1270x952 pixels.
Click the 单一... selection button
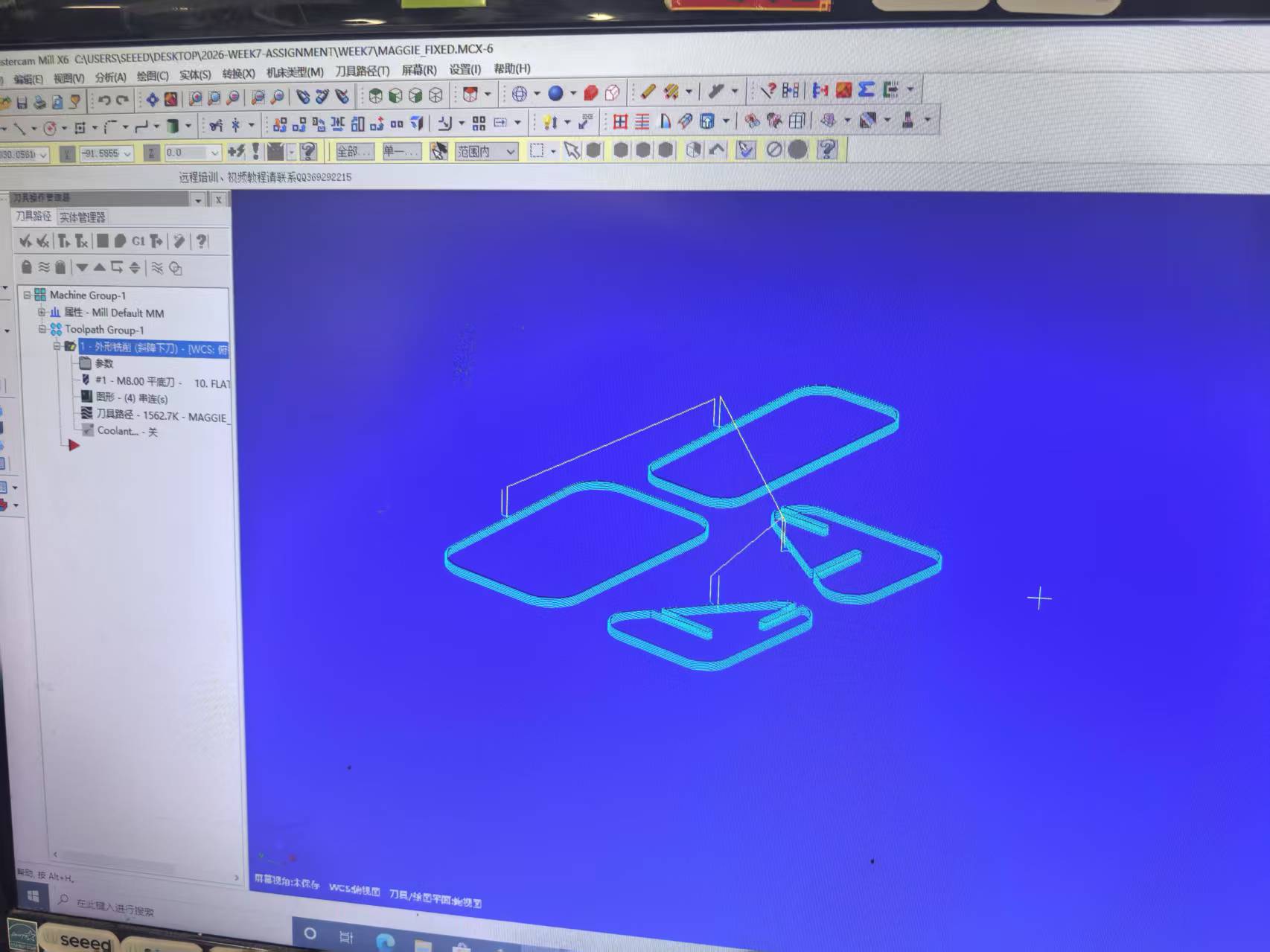tap(401, 152)
